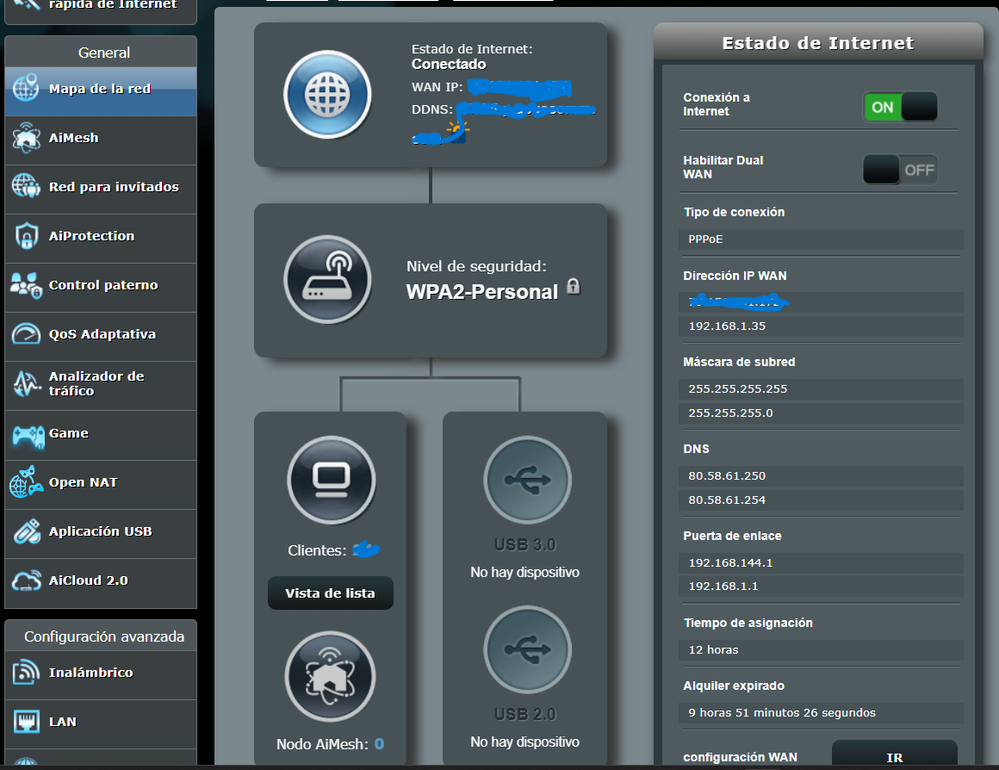
Task: Click the USB 2.0 port icon
Action: (x=527, y=650)
